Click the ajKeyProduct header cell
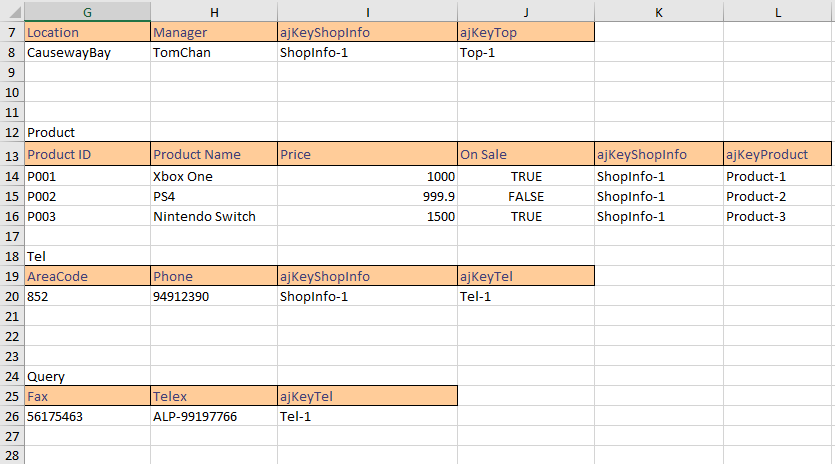This screenshot has width=835, height=464. click(778, 155)
